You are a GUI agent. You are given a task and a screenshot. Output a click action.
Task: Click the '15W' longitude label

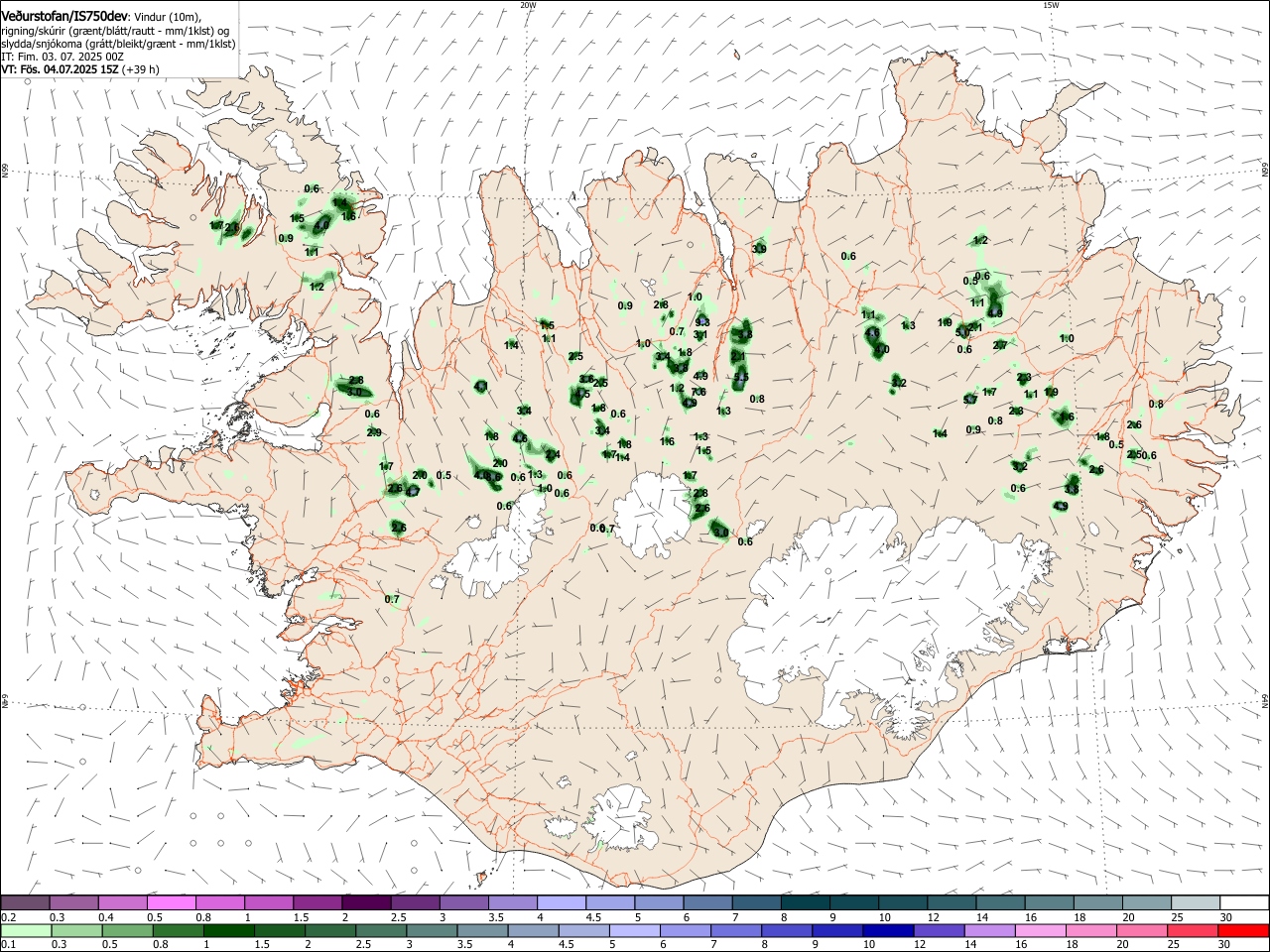(1050, 5)
